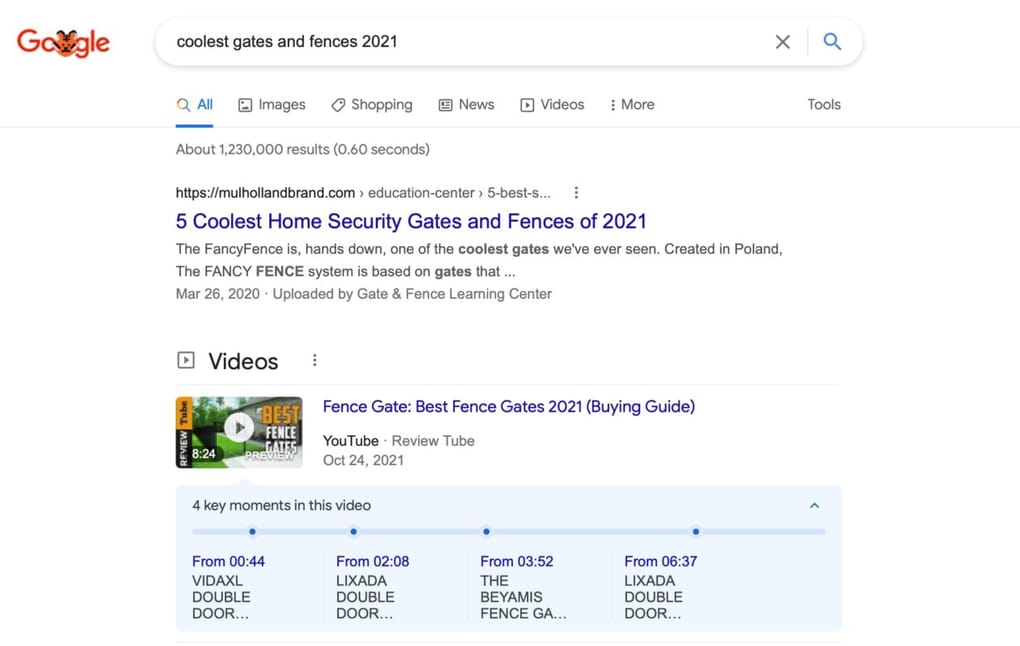
Task: Click the Google doodle logo
Action: 63,42
